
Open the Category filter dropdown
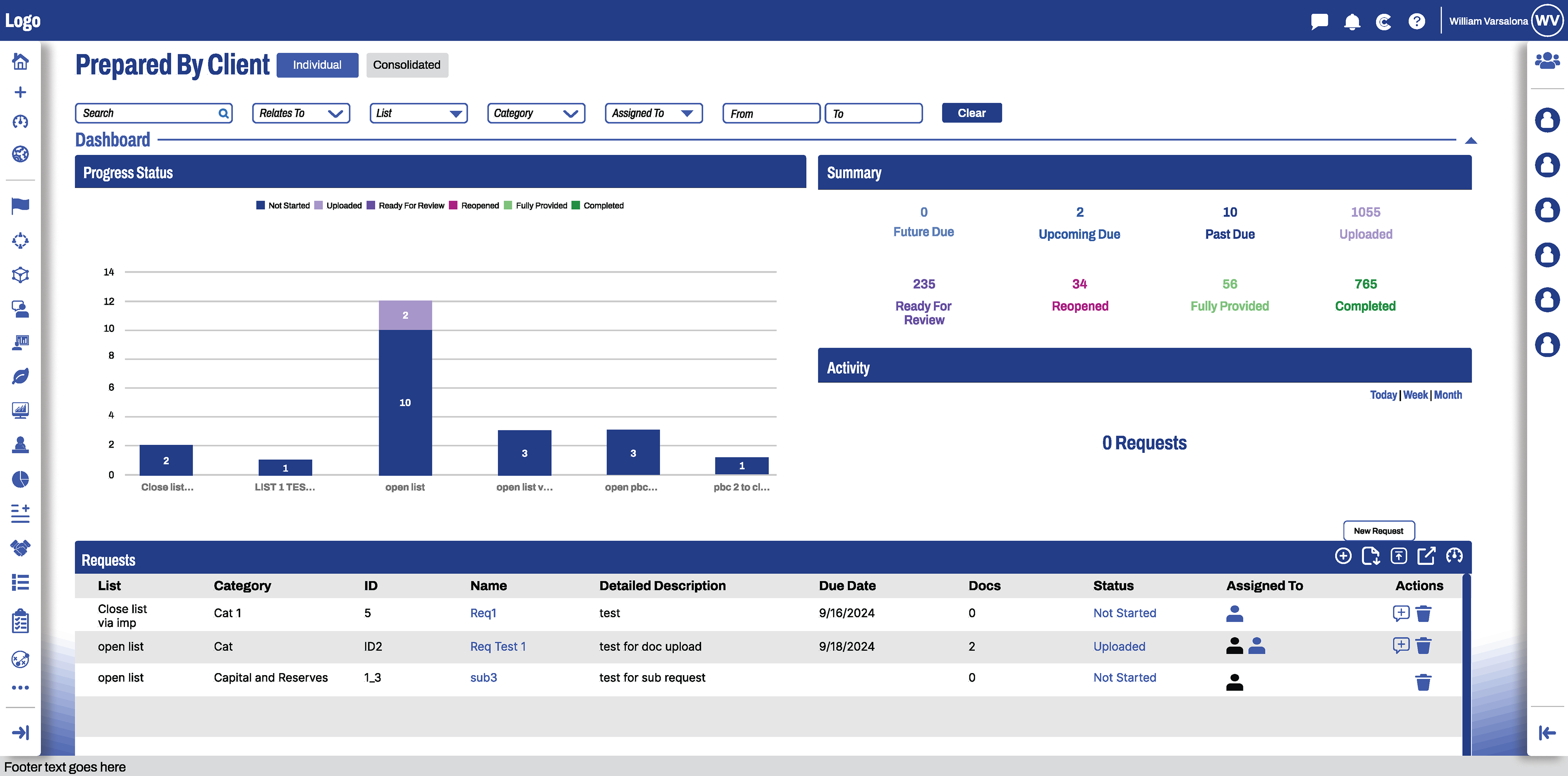click(536, 113)
